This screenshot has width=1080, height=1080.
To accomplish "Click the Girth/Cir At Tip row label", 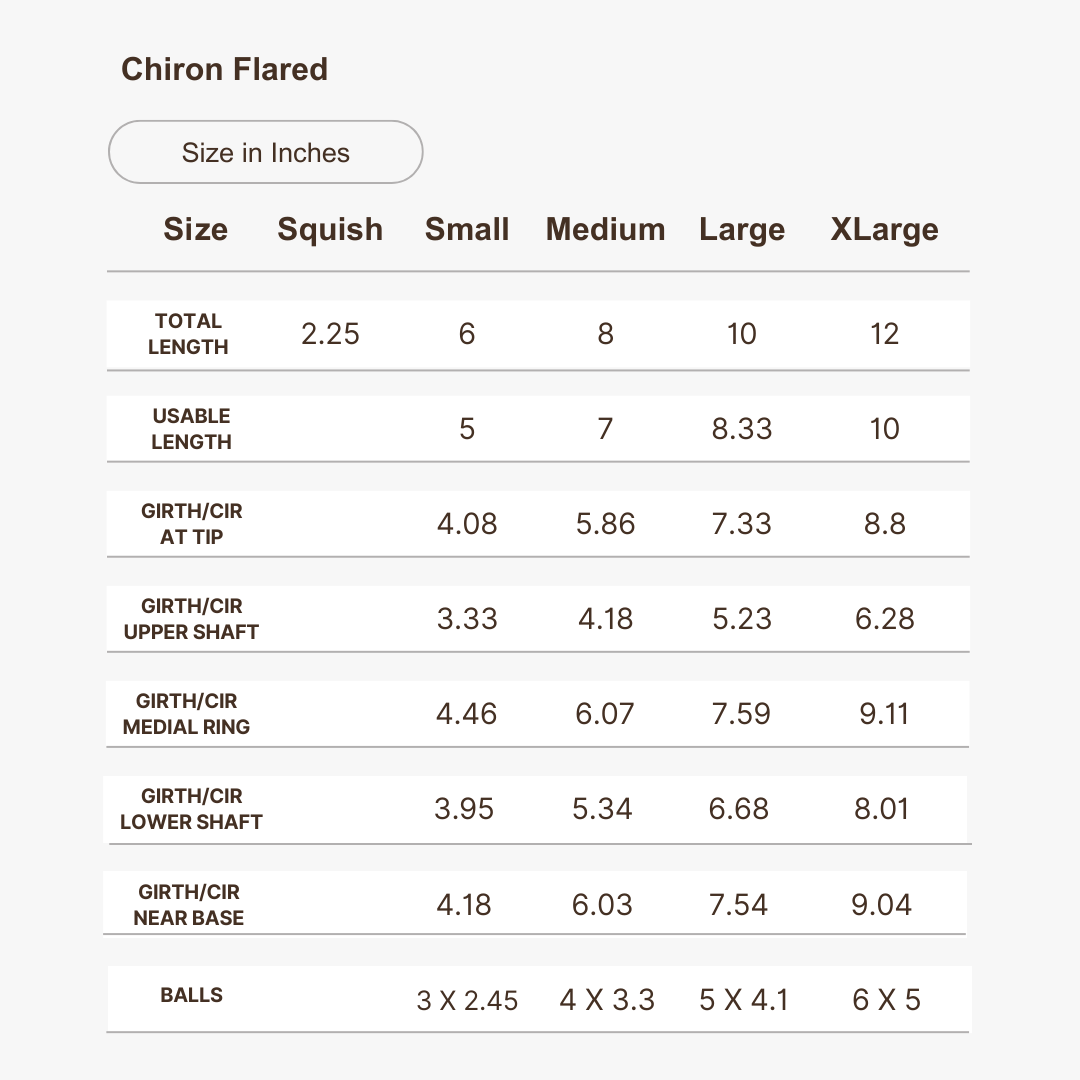I will pyautogui.click(x=191, y=524).
